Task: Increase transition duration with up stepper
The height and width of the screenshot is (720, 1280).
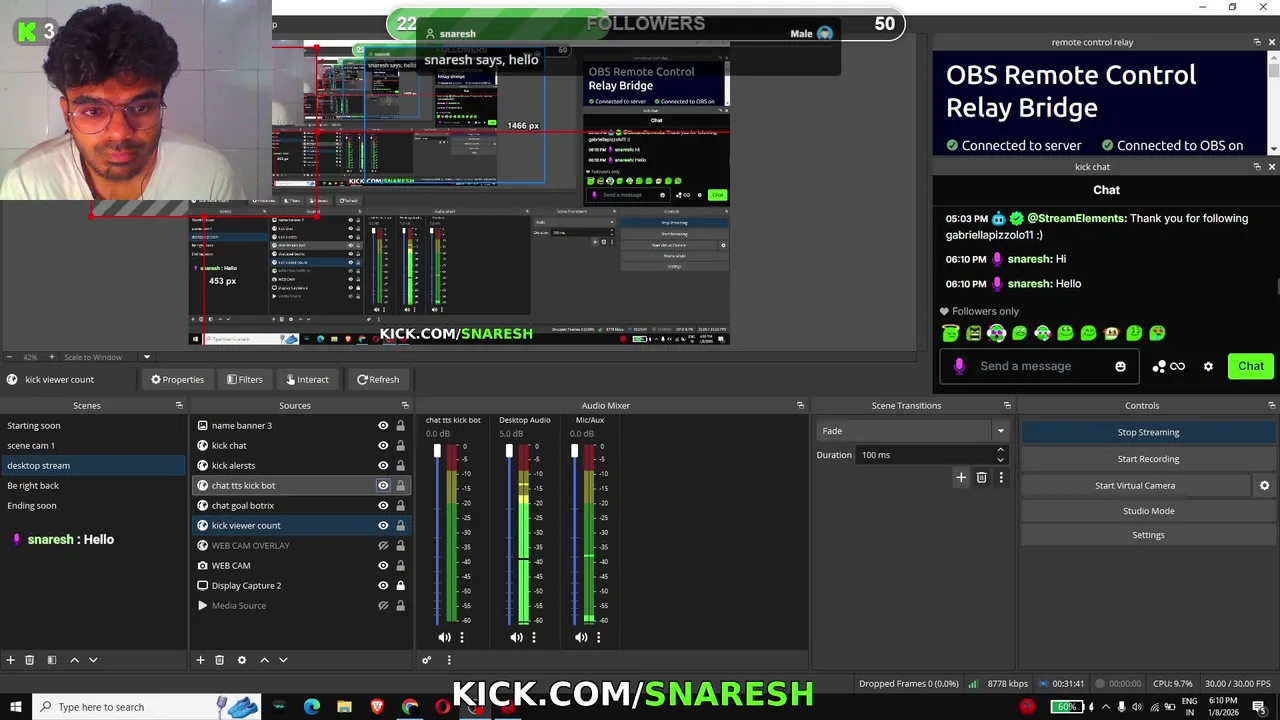Action: point(1001,450)
